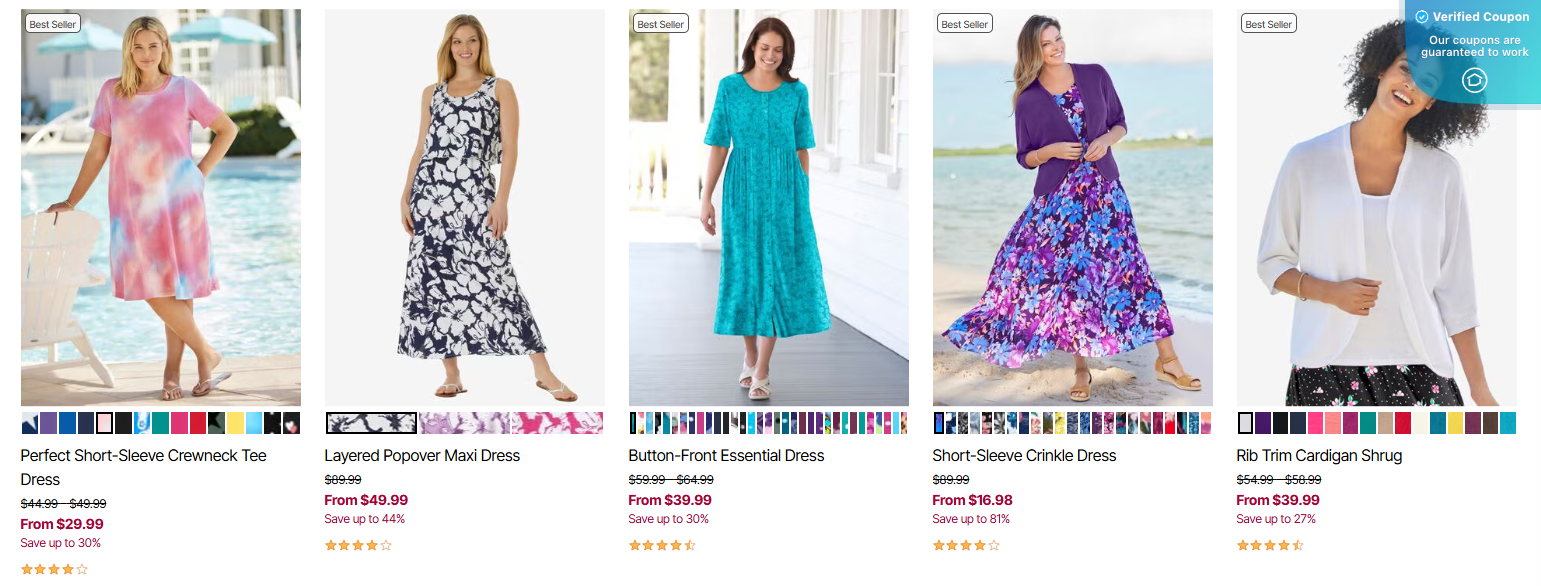Go to Button-Front Essential Dress product page
Screen dimensions: 1541x586
726,455
